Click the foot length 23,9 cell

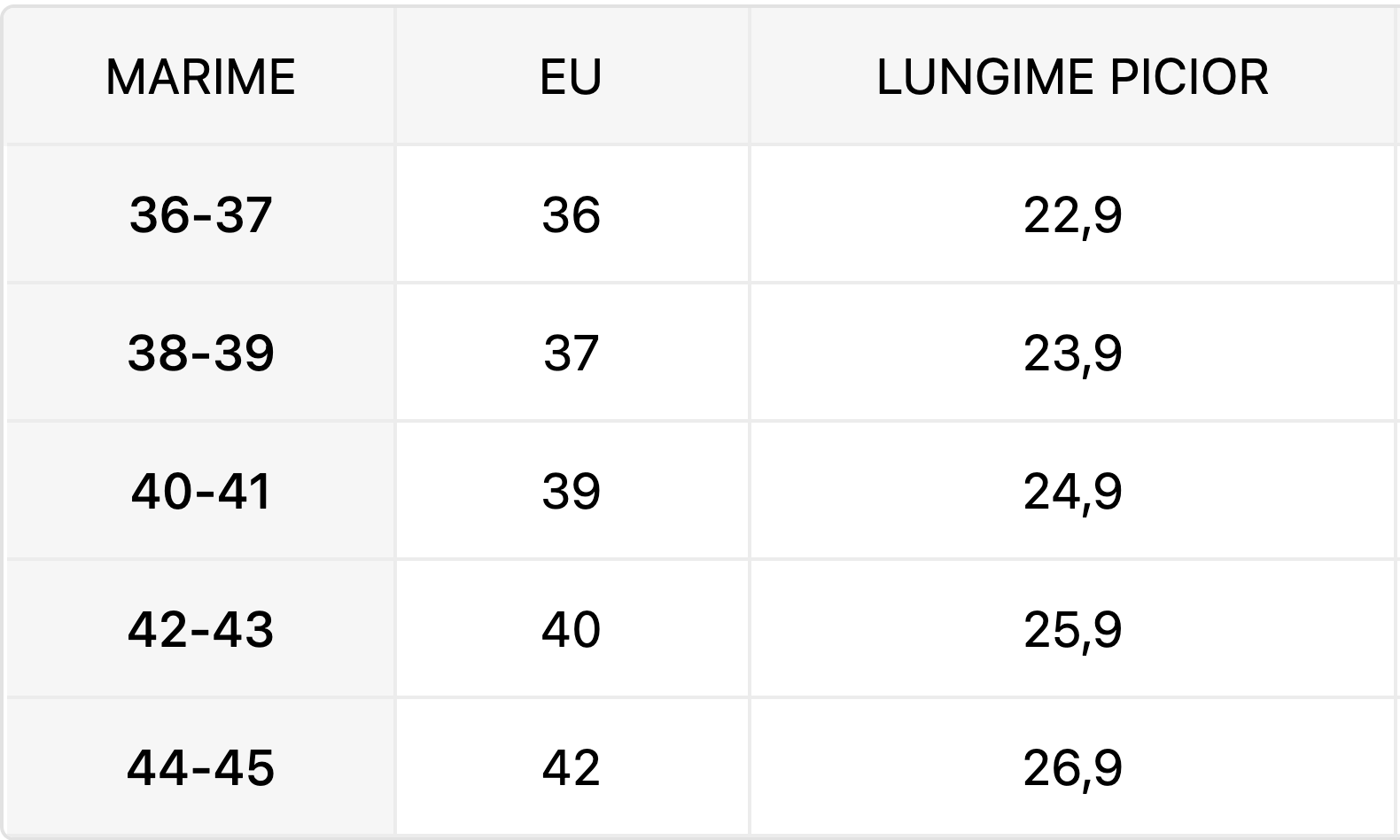[x=1074, y=353]
